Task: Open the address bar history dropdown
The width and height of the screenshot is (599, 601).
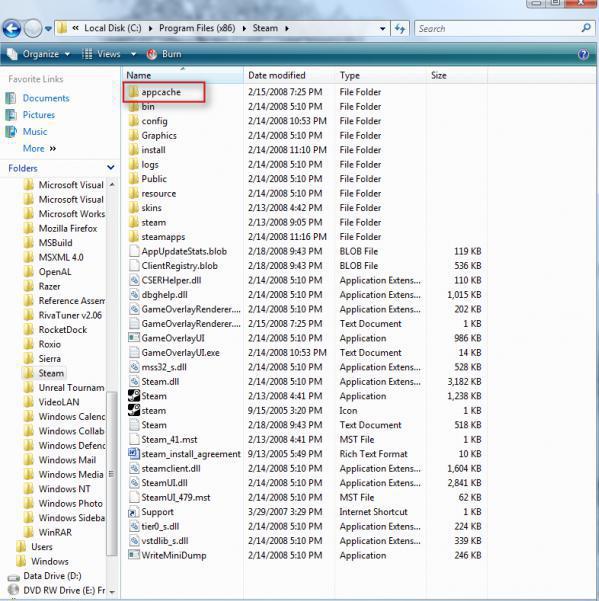Action: coord(382,29)
